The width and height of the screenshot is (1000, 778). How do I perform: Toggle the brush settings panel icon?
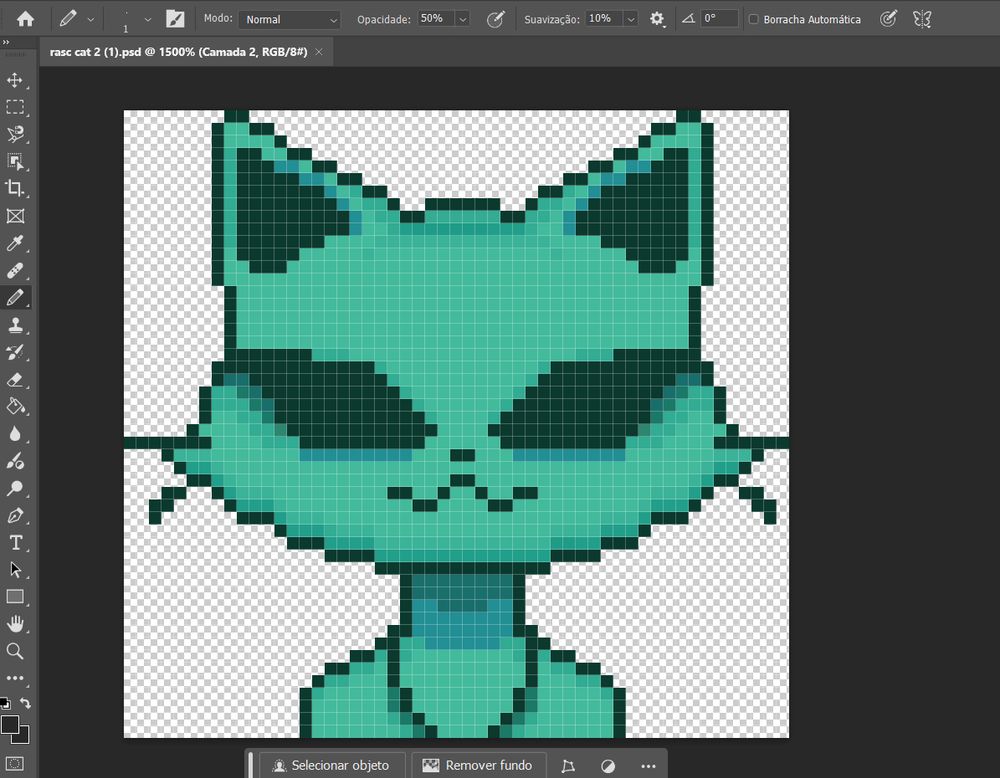(175, 19)
